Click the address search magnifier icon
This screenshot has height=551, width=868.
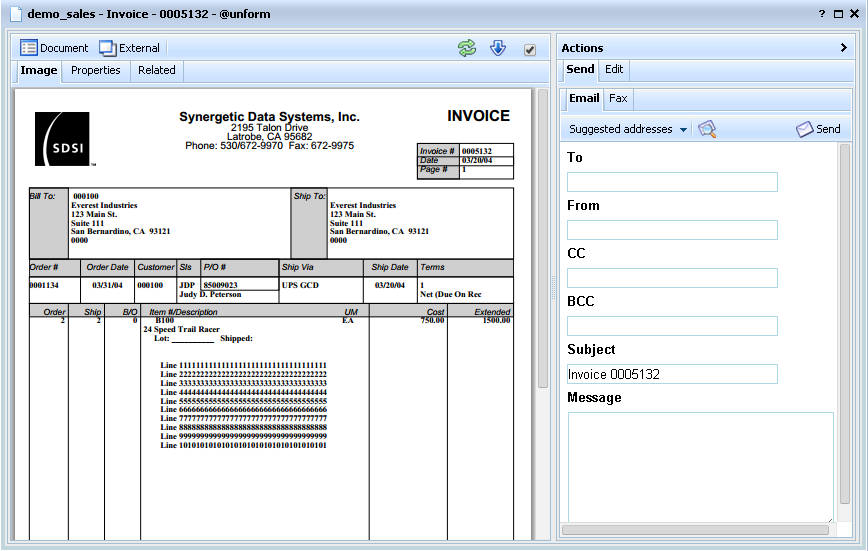coord(707,129)
